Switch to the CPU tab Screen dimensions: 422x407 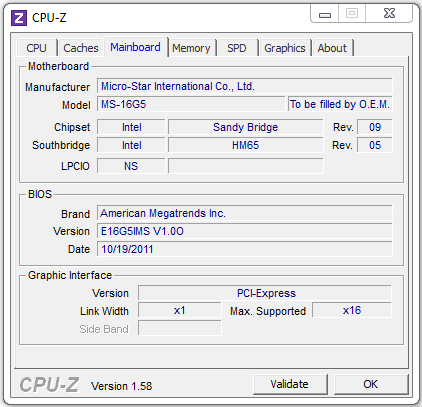(x=36, y=48)
